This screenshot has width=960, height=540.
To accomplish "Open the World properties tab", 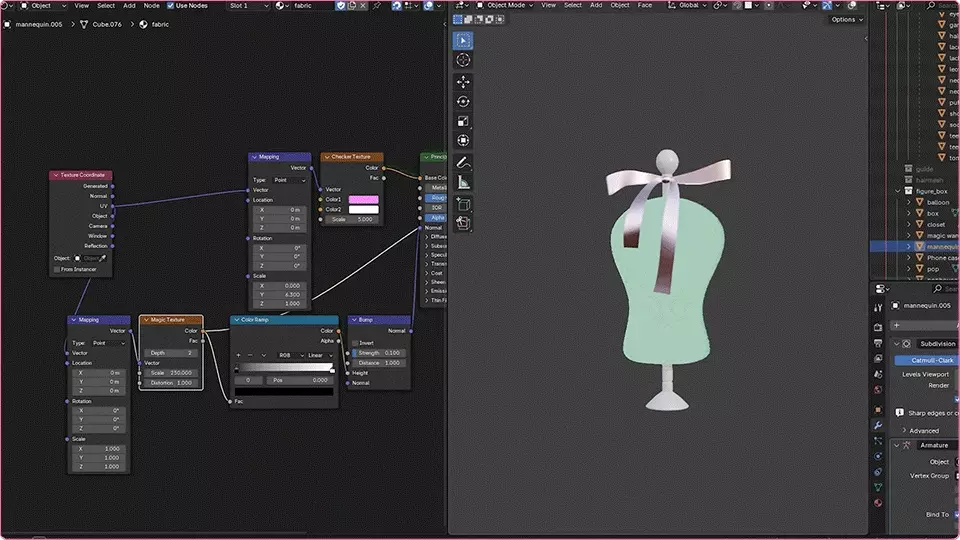I will [x=878, y=389].
